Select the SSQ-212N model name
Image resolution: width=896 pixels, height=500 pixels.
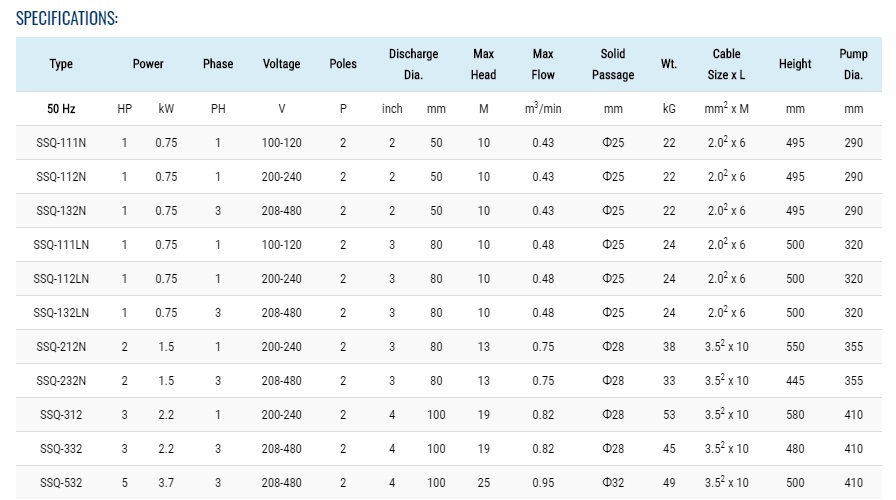point(61,347)
